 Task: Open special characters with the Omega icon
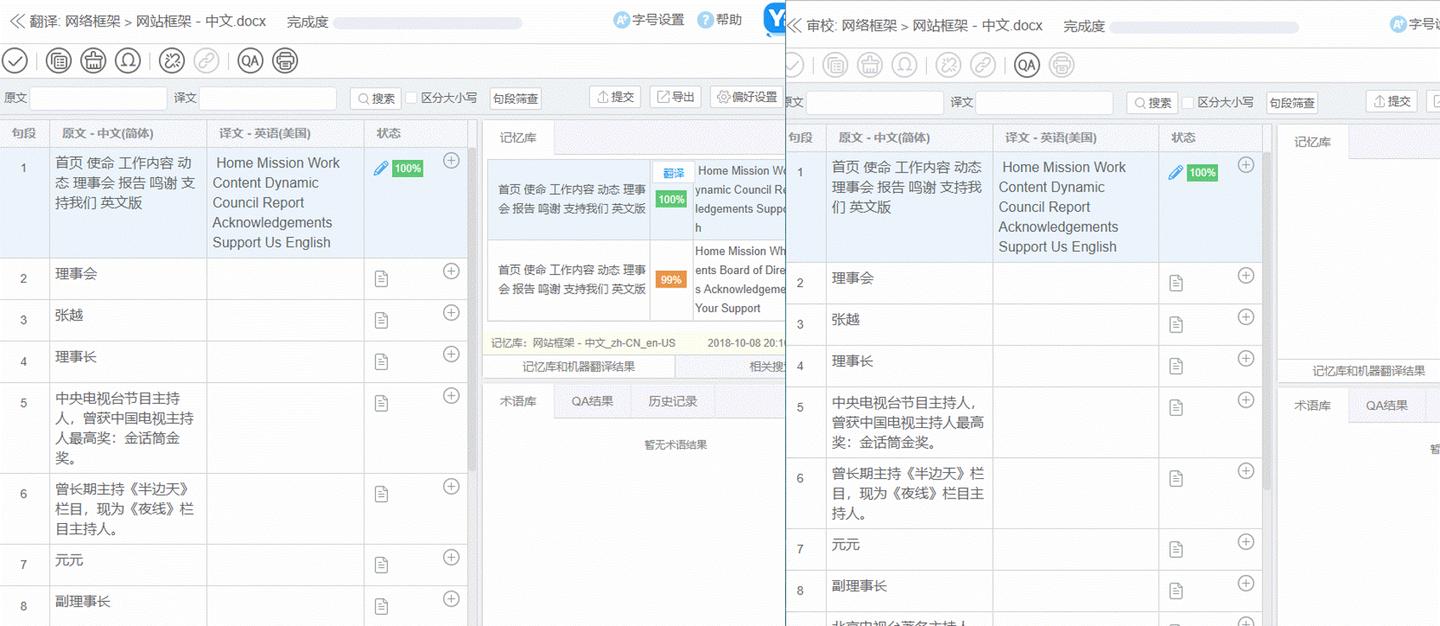[x=128, y=61]
